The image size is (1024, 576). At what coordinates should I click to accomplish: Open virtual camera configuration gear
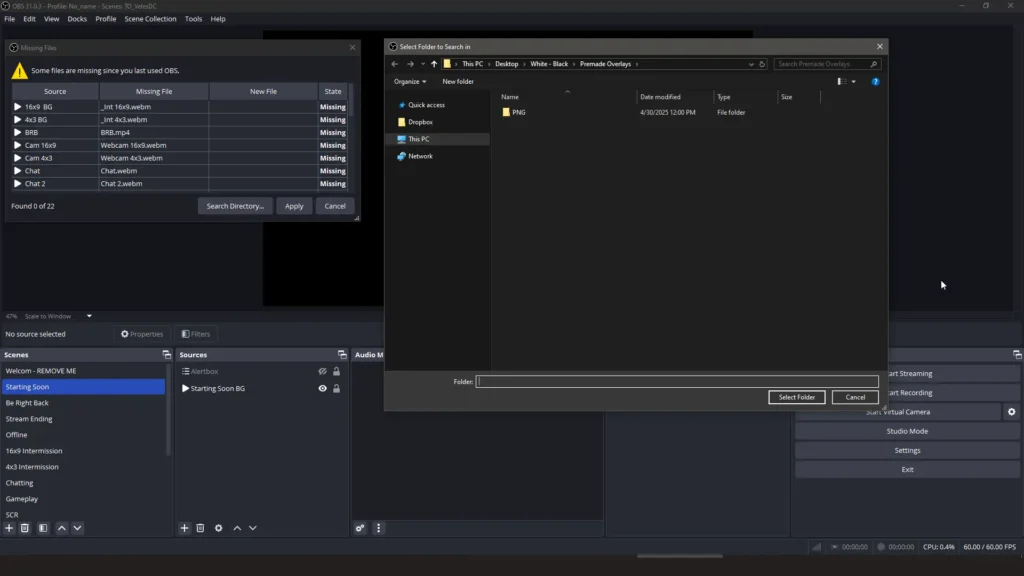1010,411
